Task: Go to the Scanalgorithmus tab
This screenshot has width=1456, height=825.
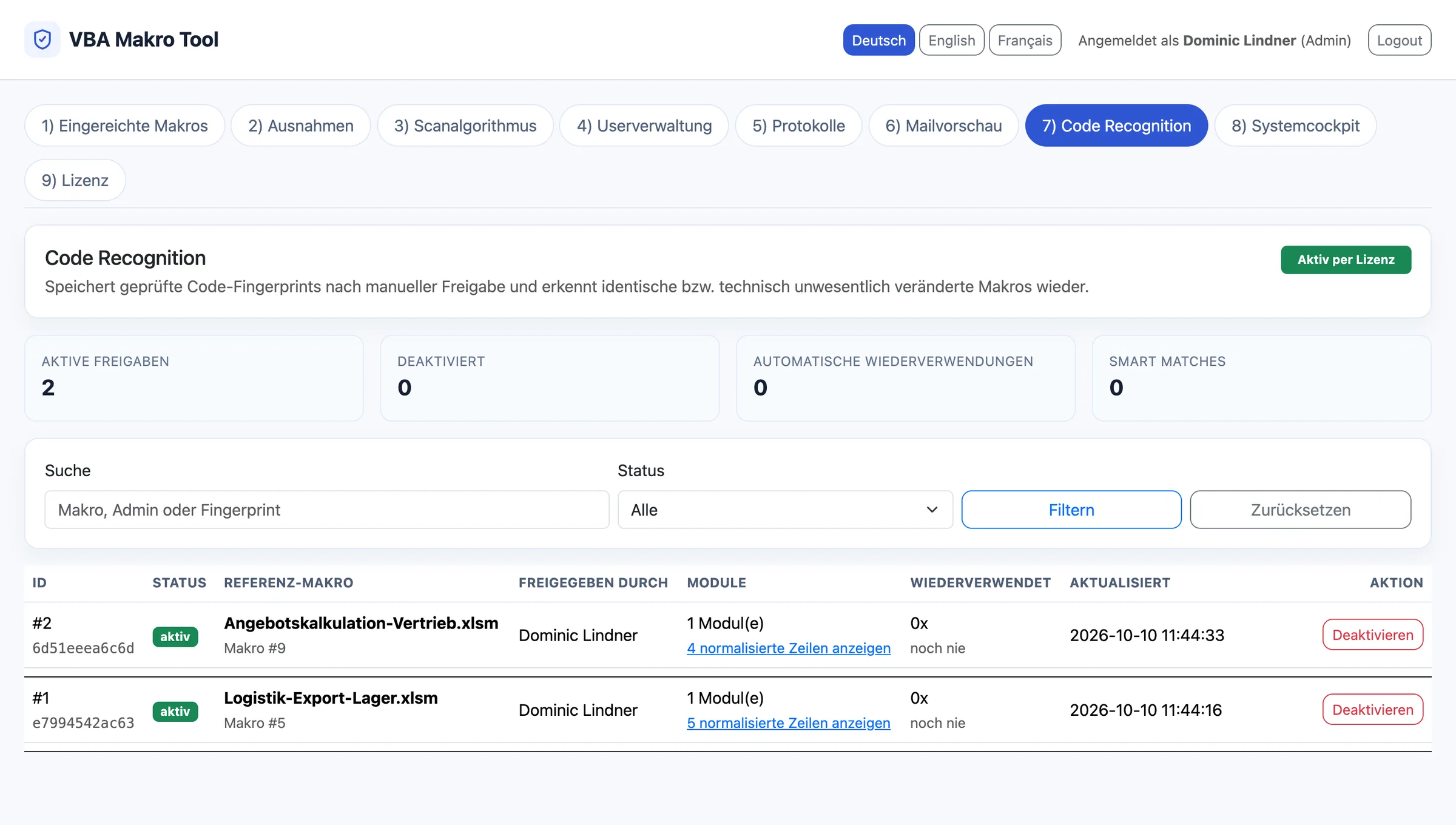Action: [x=465, y=126]
